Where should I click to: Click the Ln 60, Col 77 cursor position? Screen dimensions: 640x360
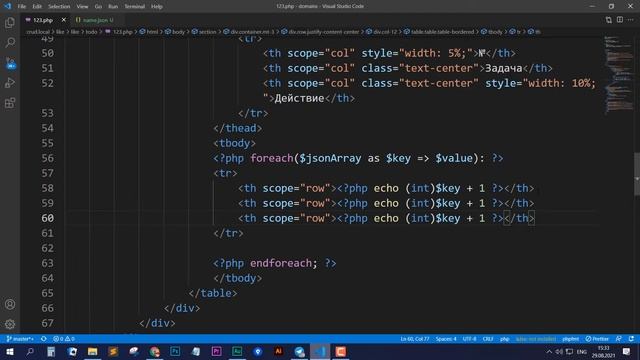point(415,339)
